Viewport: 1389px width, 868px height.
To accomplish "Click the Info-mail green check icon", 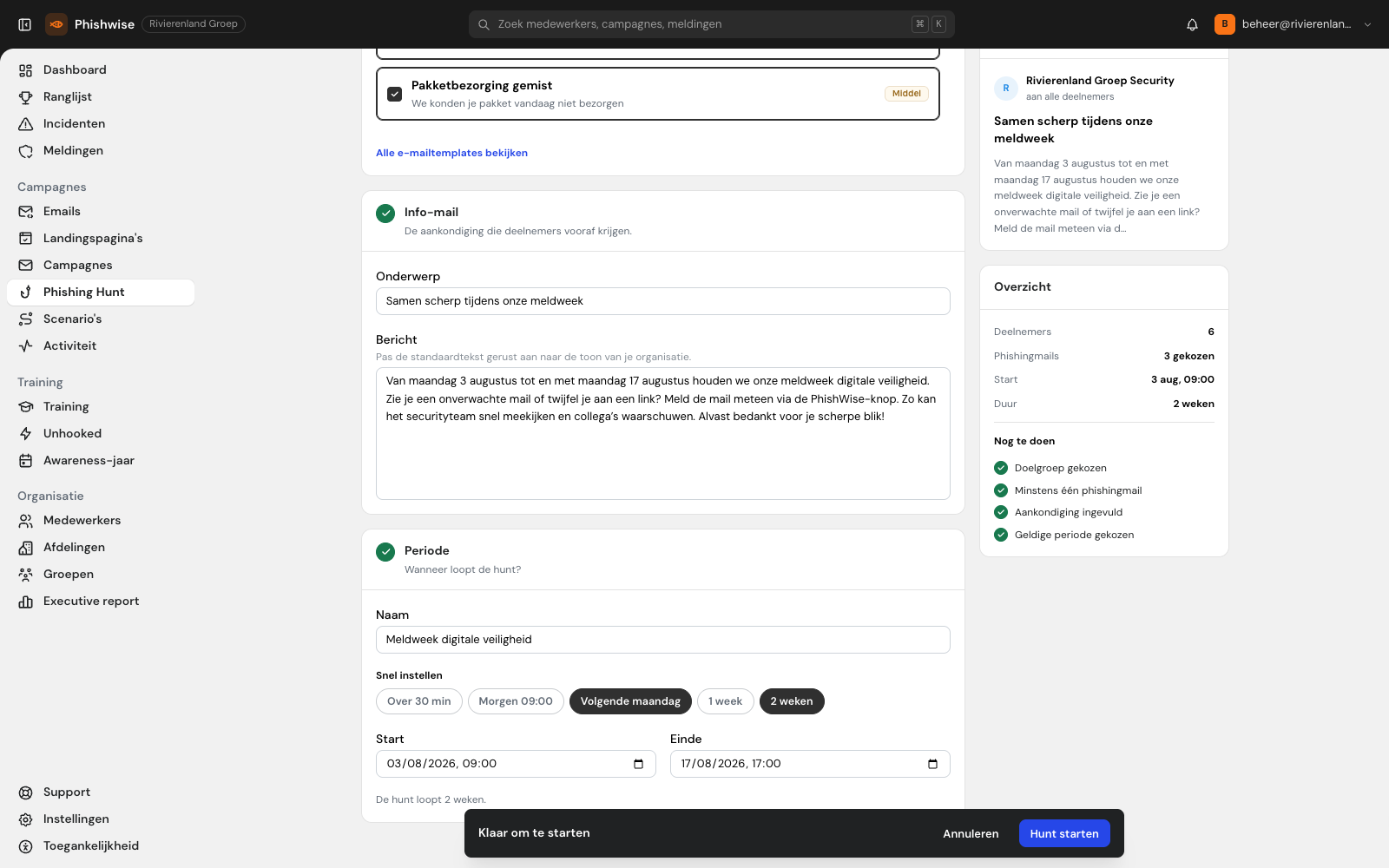I will tap(385, 213).
